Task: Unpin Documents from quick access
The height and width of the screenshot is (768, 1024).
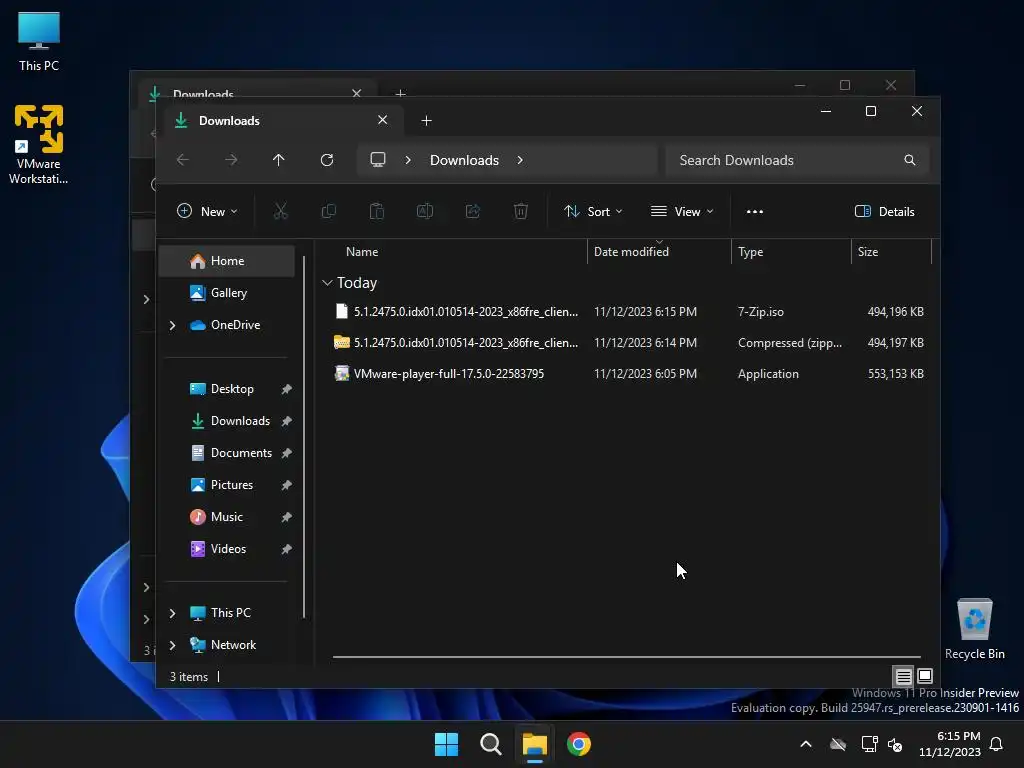Action: click(x=286, y=453)
